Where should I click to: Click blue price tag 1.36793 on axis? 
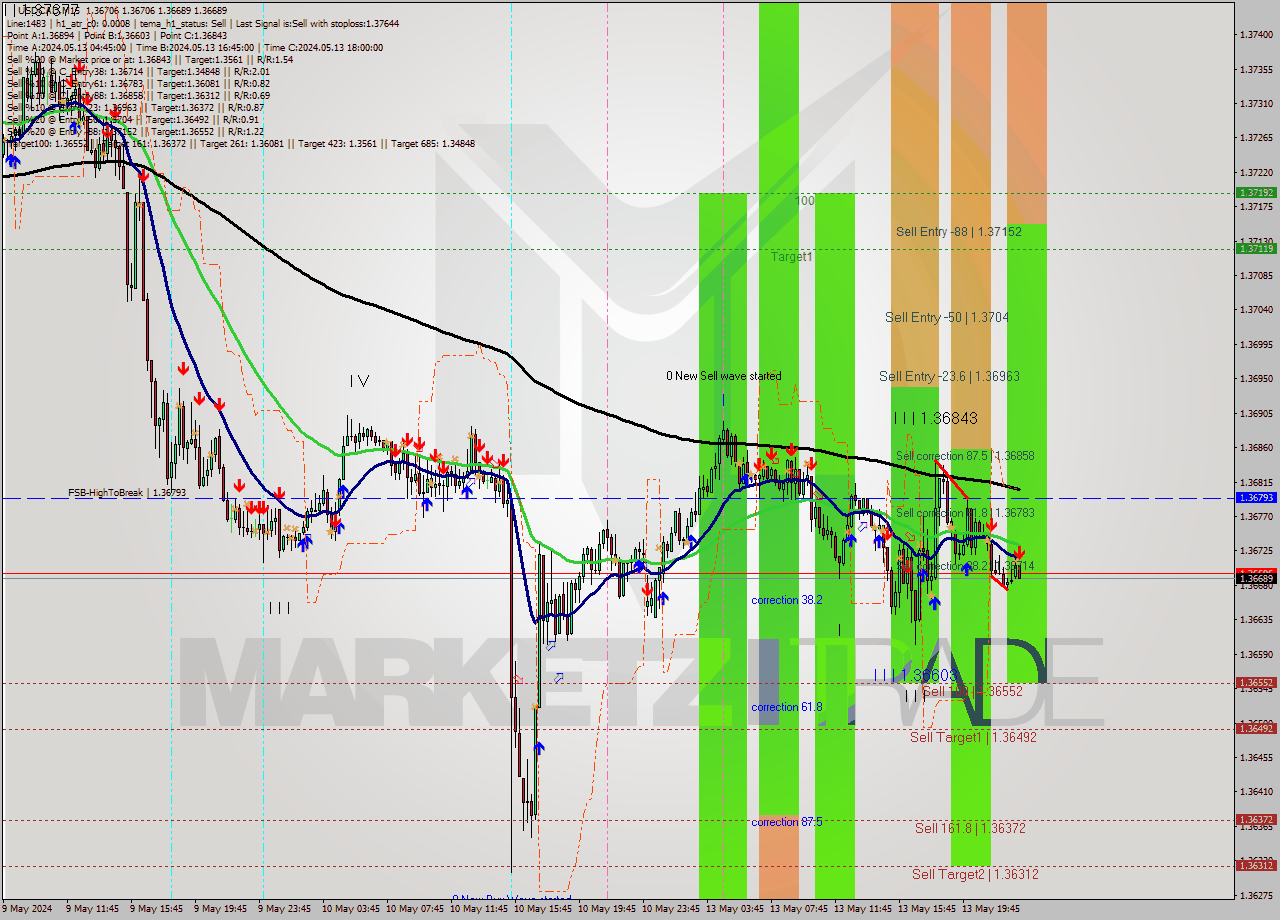(x=1256, y=497)
